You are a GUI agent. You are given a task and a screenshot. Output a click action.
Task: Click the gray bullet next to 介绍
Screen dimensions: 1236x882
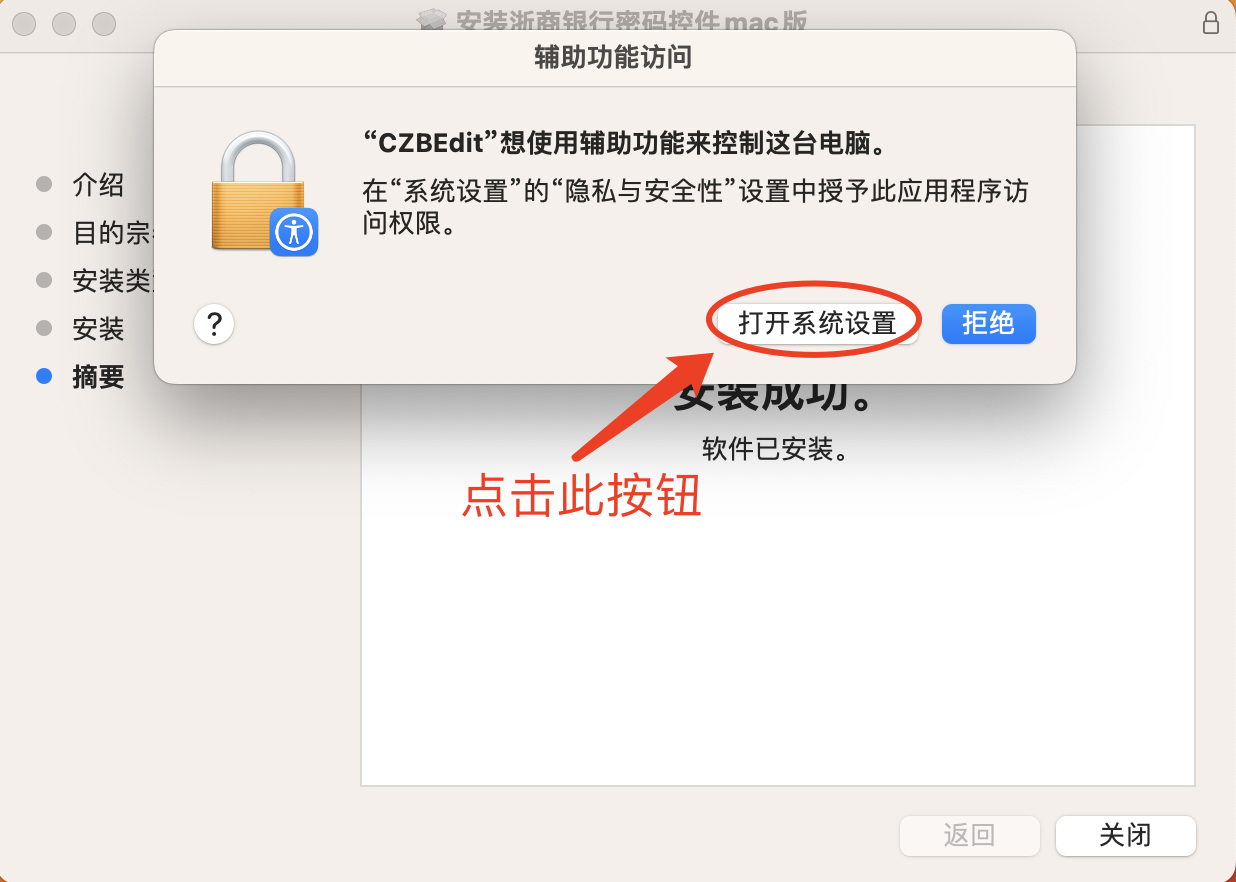44,183
